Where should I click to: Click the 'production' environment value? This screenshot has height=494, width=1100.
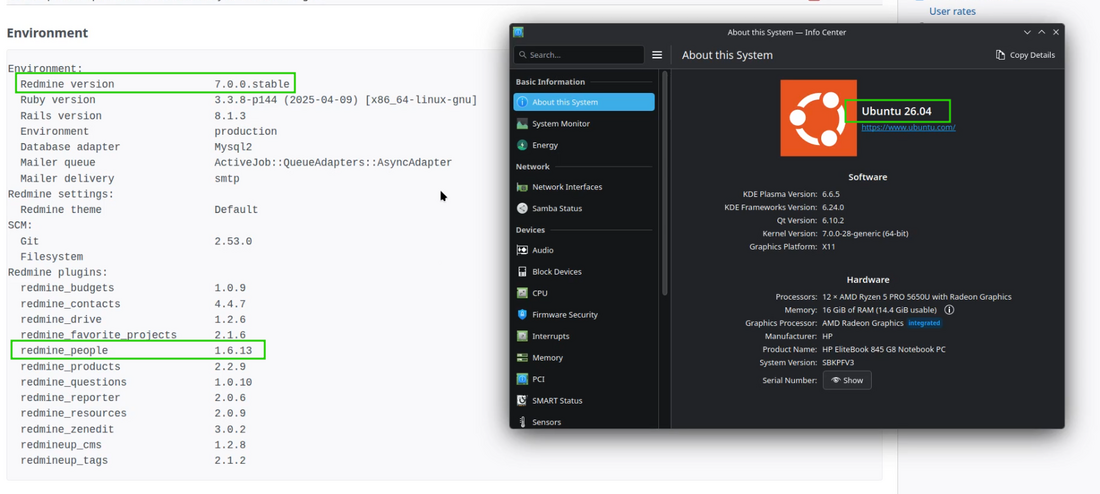click(246, 131)
